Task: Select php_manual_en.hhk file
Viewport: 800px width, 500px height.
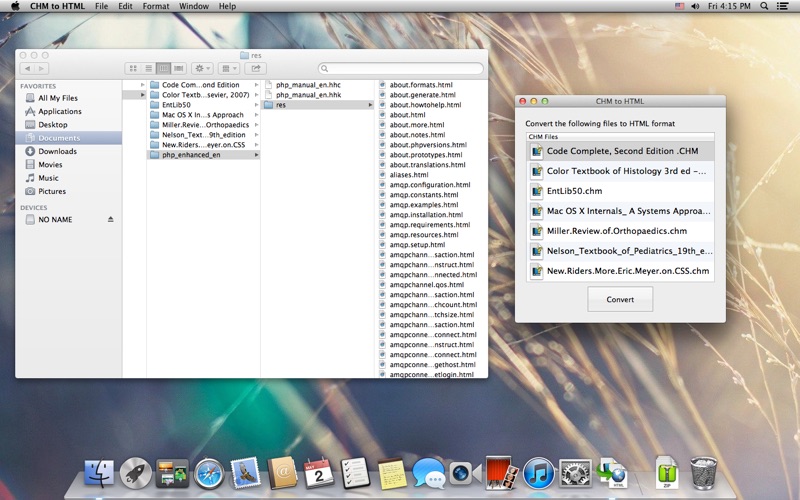Action: pos(308,95)
